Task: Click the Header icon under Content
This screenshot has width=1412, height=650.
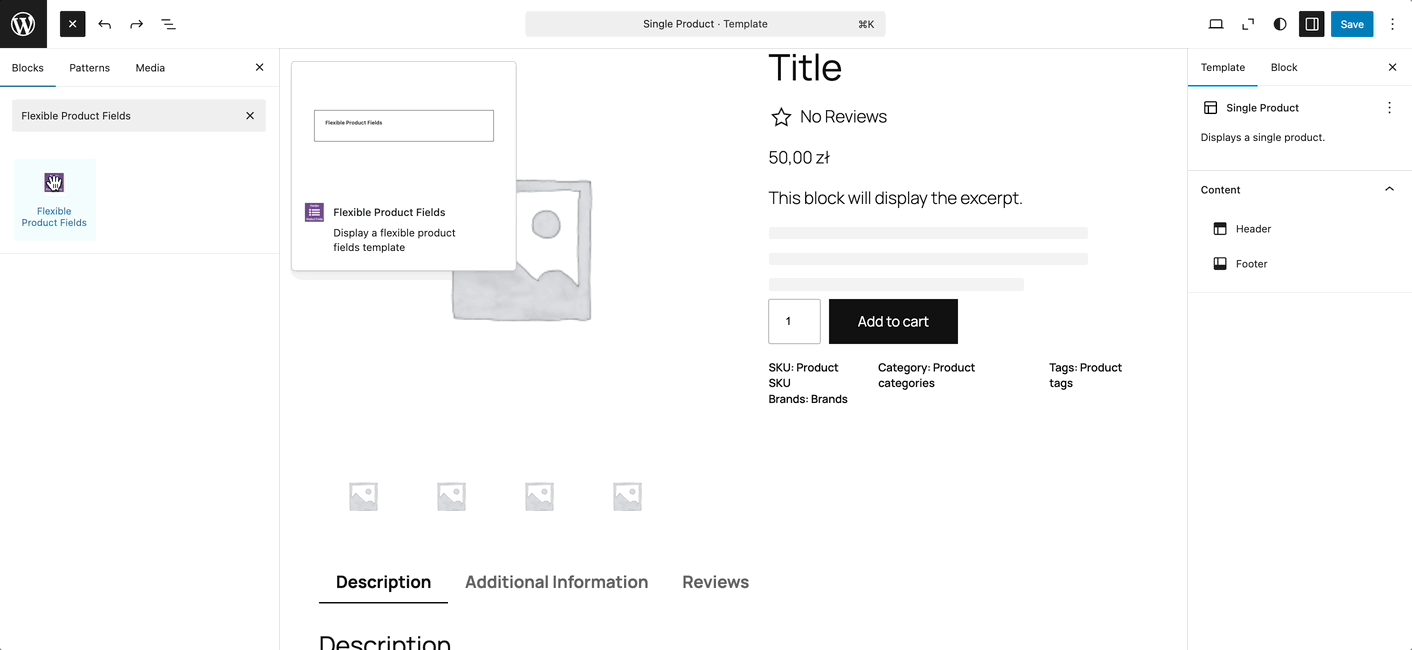Action: click(x=1221, y=228)
